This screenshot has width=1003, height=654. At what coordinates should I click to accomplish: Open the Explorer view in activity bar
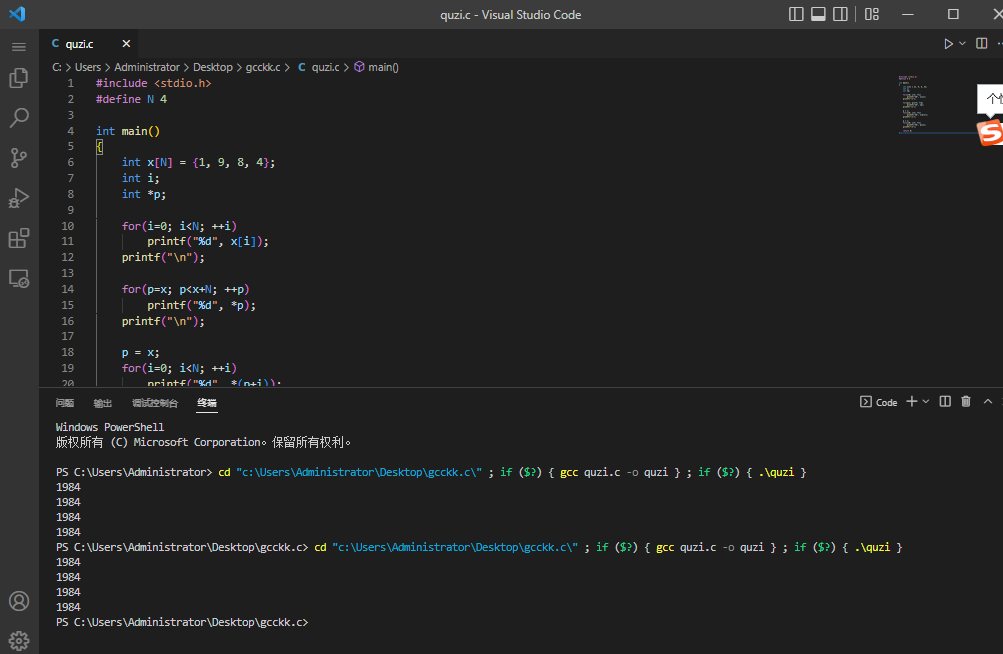coord(19,78)
